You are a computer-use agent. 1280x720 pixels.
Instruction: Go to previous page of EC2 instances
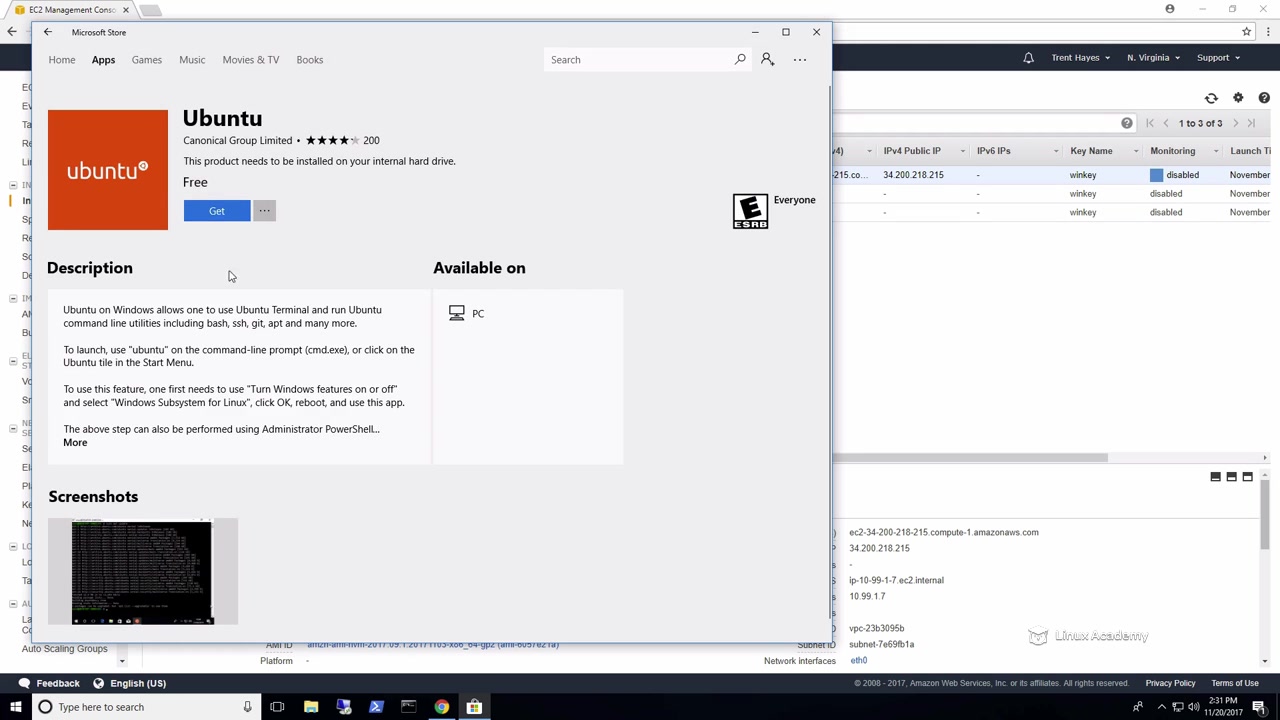(1166, 123)
